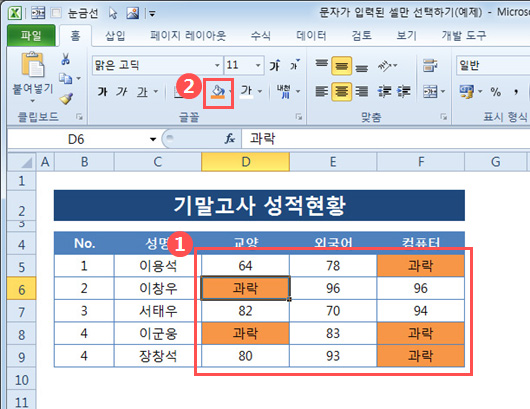530x409 pixels.
Task: Open the font size 11 dropdown
Action: coord(258,65)
